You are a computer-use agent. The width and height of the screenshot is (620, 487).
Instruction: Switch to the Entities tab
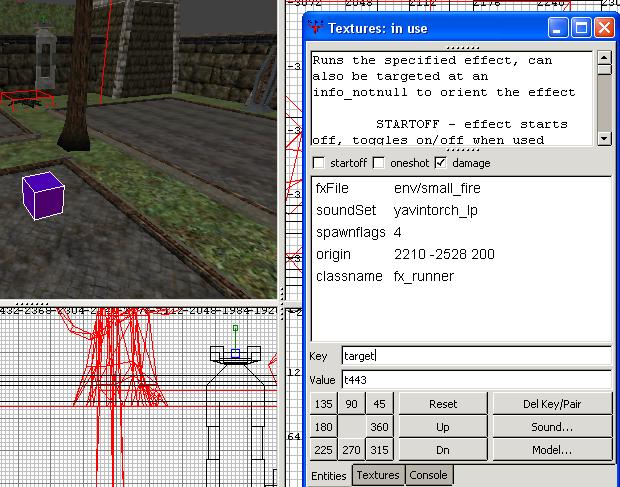point(329,476)
